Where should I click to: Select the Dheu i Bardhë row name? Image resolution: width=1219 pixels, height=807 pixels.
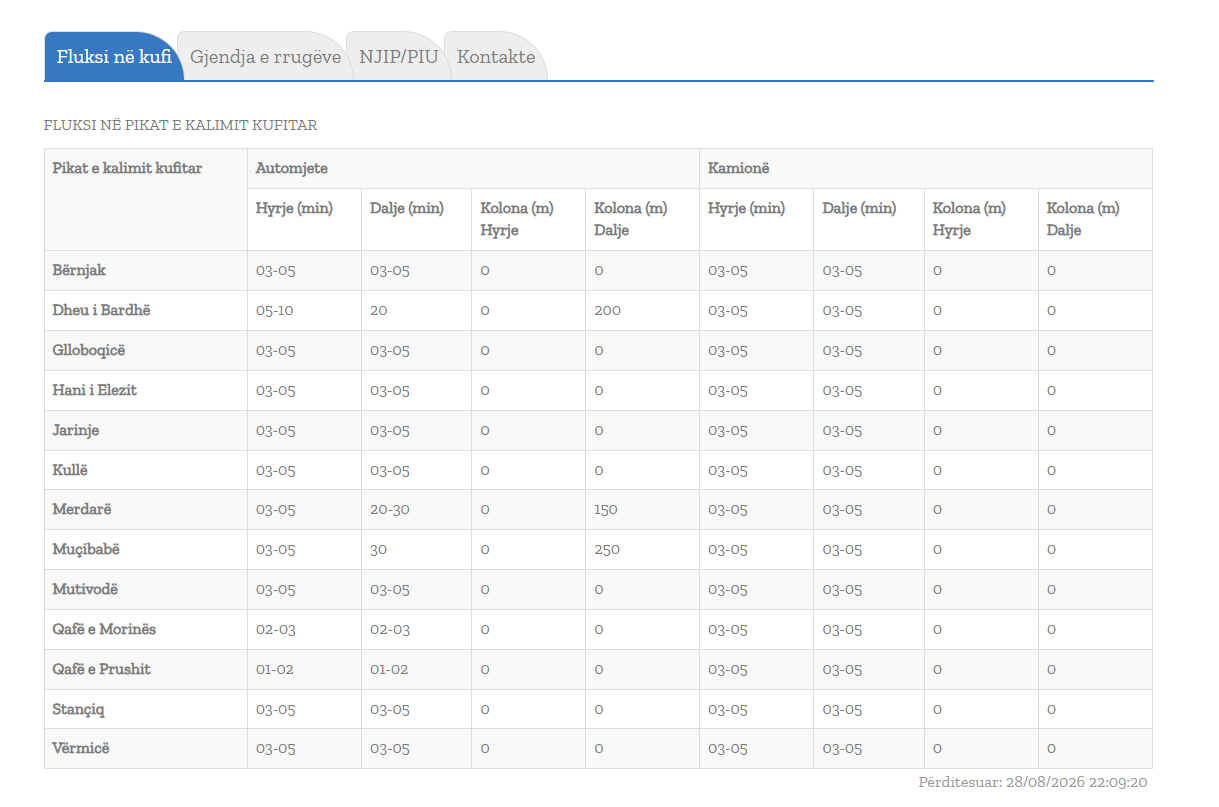point(101,310)
